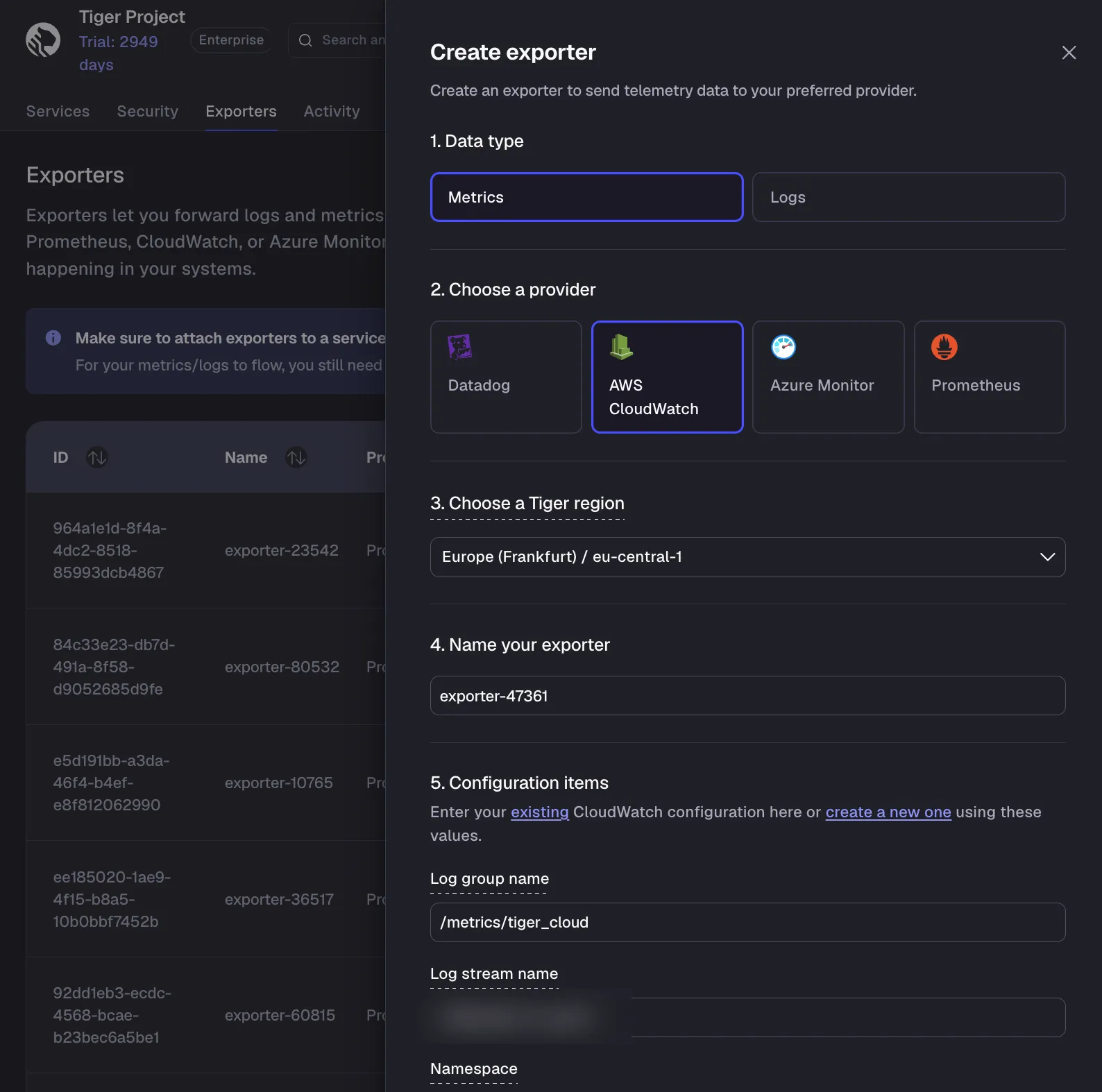
Task: Click ID 92dd1eb3-ecdc-4568-bcae-b23bec6a5be1
Action: (x=112, y=1016)
